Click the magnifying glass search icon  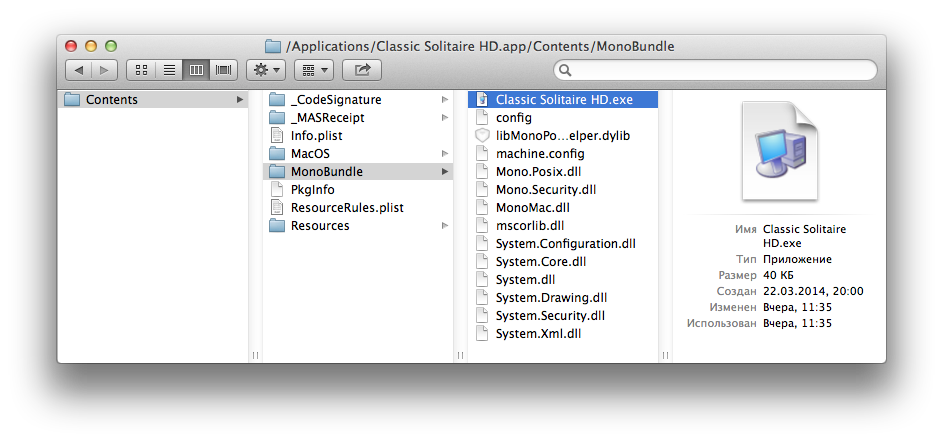tap(565, 70)
